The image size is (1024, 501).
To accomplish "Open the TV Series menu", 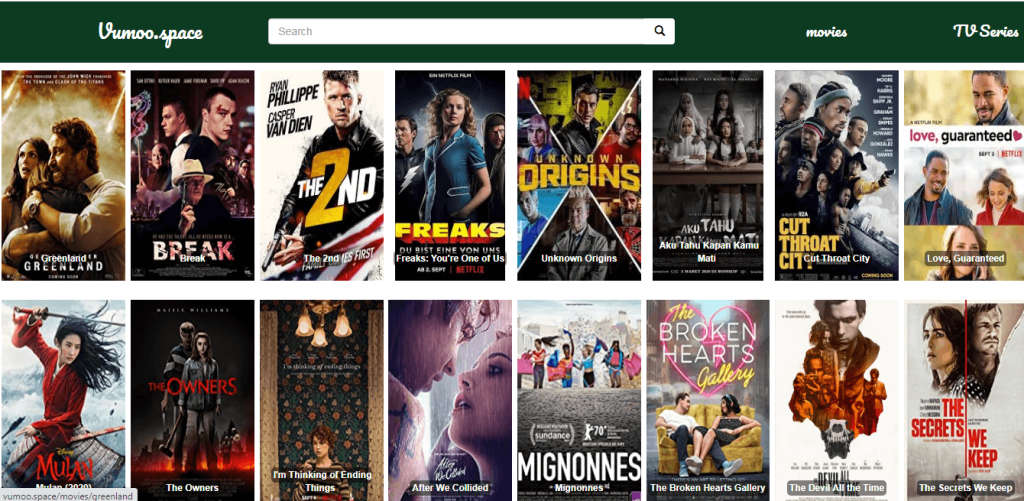I will coord(985,31).
